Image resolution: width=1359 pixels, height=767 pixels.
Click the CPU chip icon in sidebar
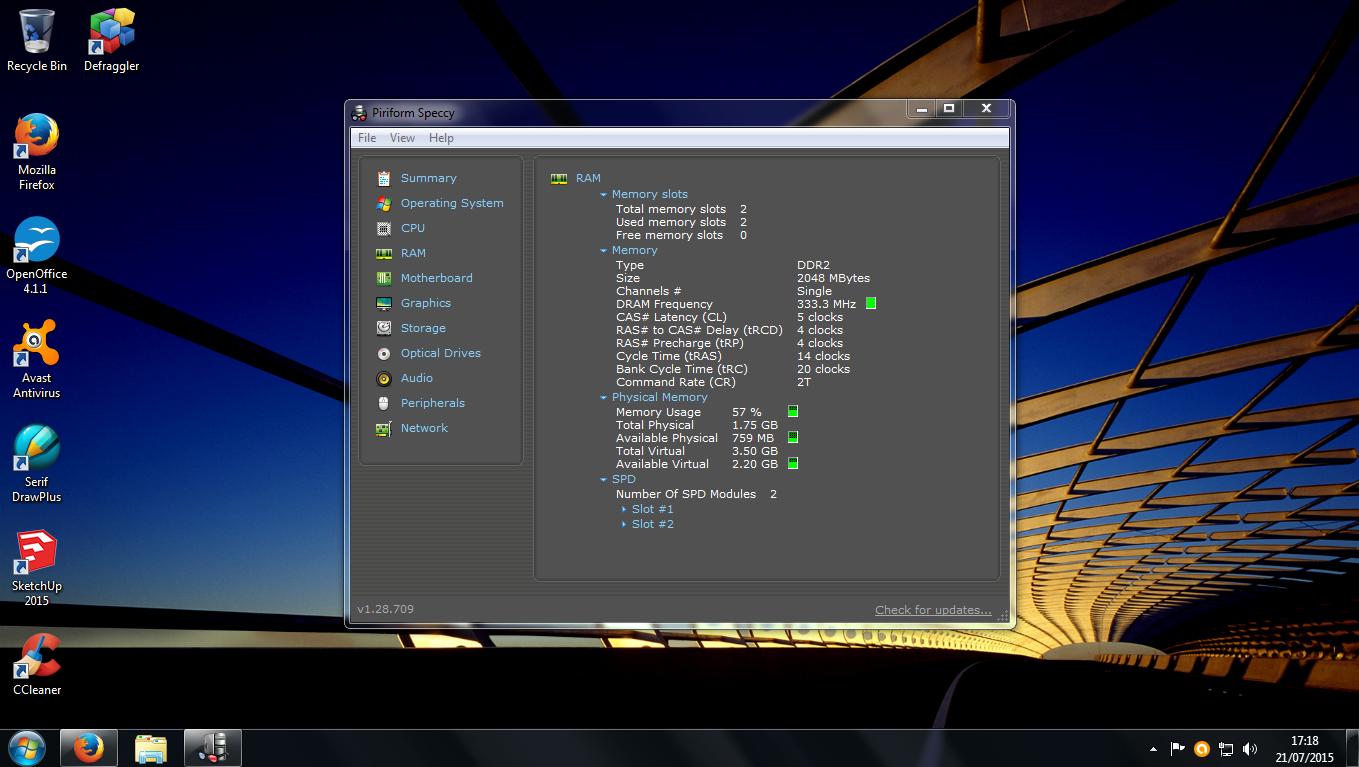click(x=384, y=228)
